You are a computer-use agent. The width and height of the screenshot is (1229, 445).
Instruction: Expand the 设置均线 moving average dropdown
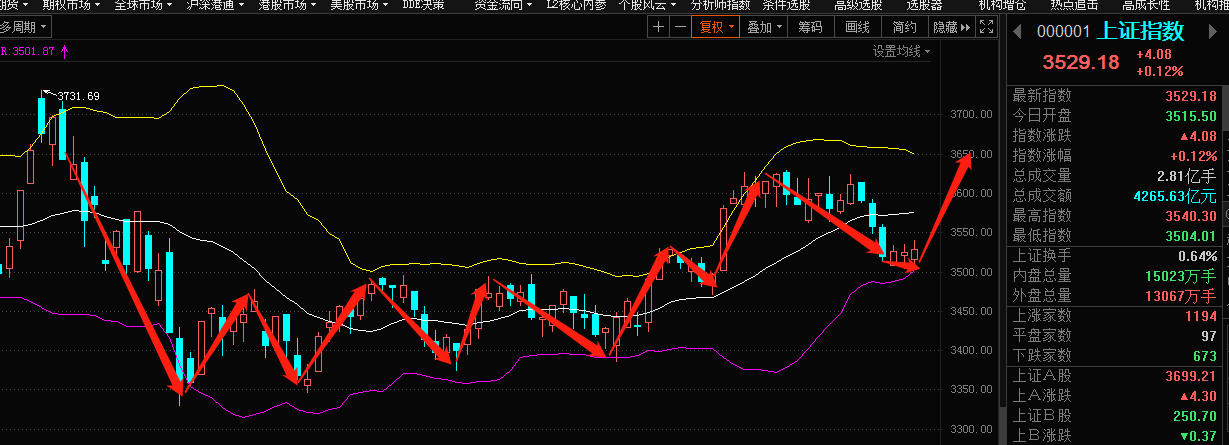click(x=901, y=51)
